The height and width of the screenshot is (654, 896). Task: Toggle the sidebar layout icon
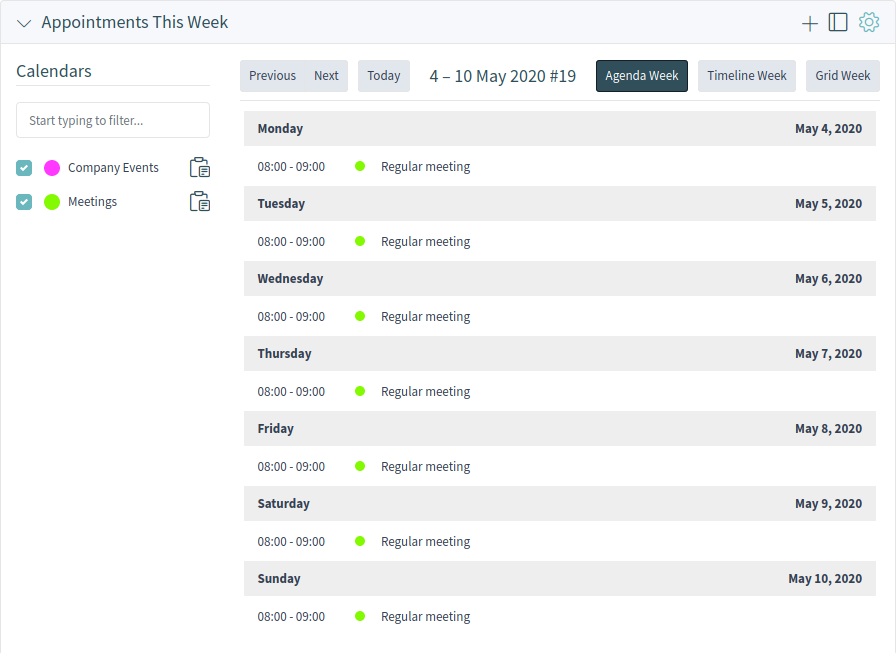838,22
